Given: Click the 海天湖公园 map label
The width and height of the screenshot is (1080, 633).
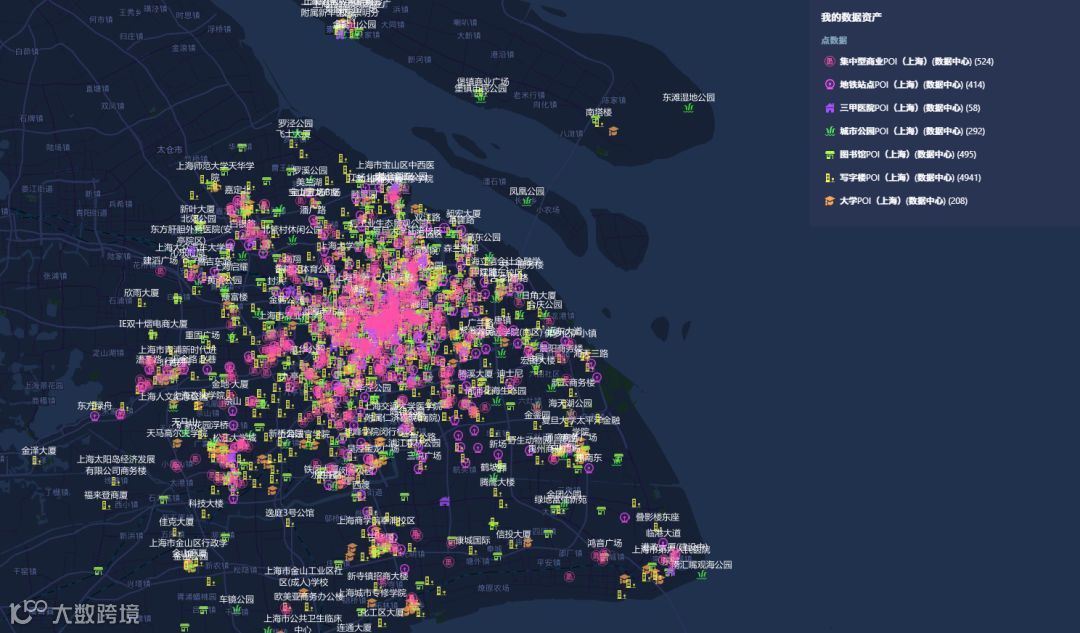Looking at the screenshot, I should pos(570,403).
